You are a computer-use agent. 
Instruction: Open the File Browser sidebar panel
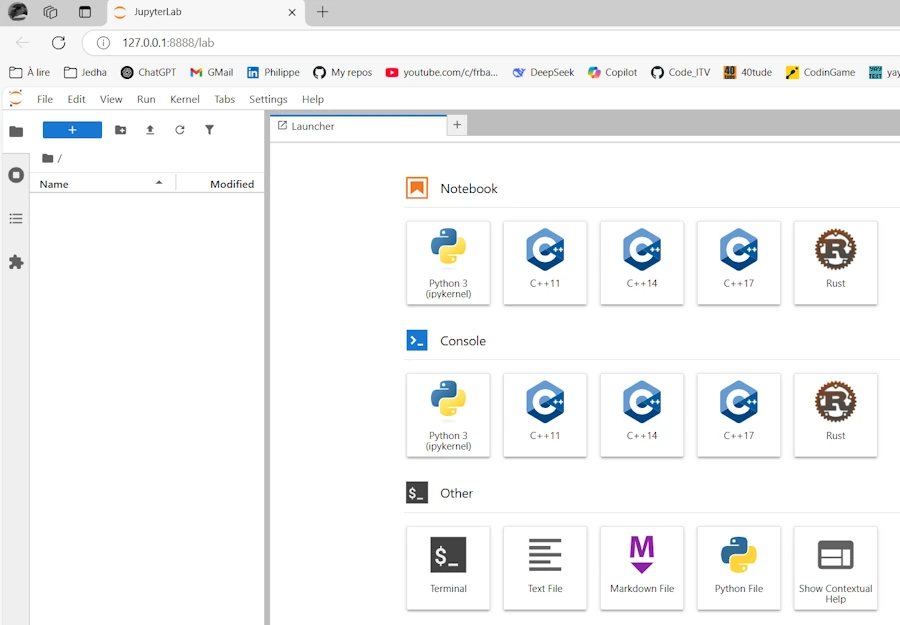[16, 131]
